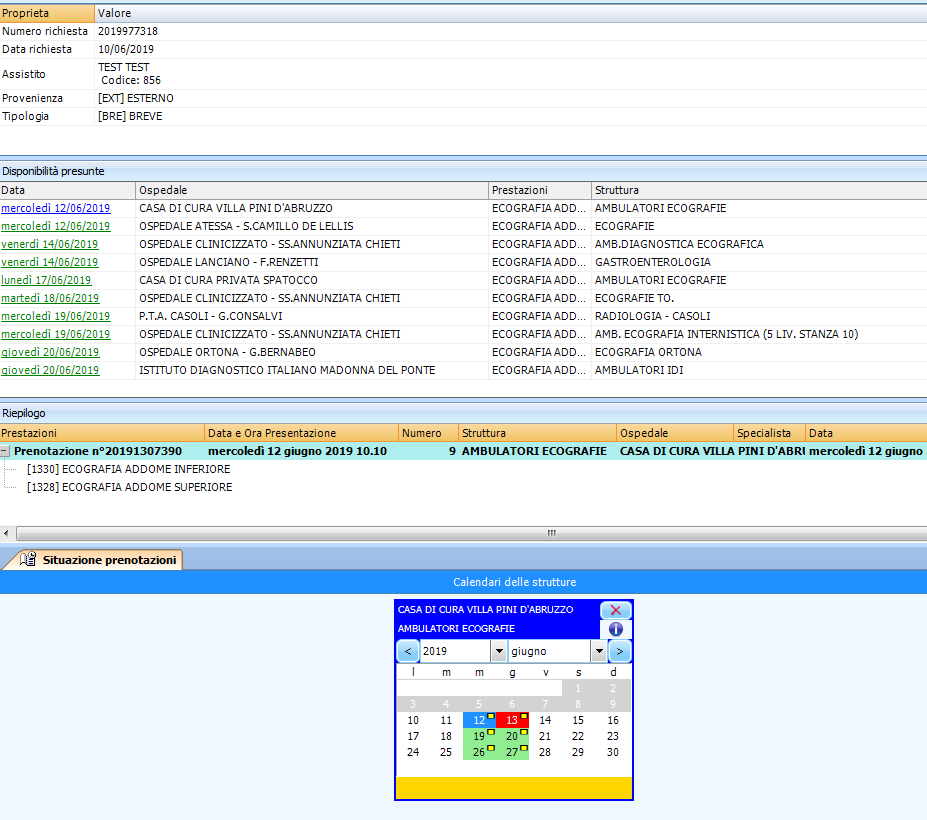
Task: Go to previous month in calendar
Action: [408, 652]
